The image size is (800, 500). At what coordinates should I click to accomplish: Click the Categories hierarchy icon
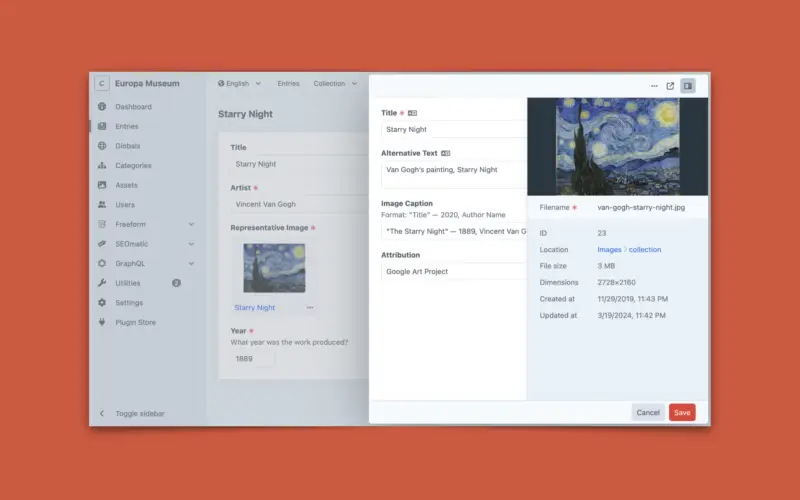102,165
